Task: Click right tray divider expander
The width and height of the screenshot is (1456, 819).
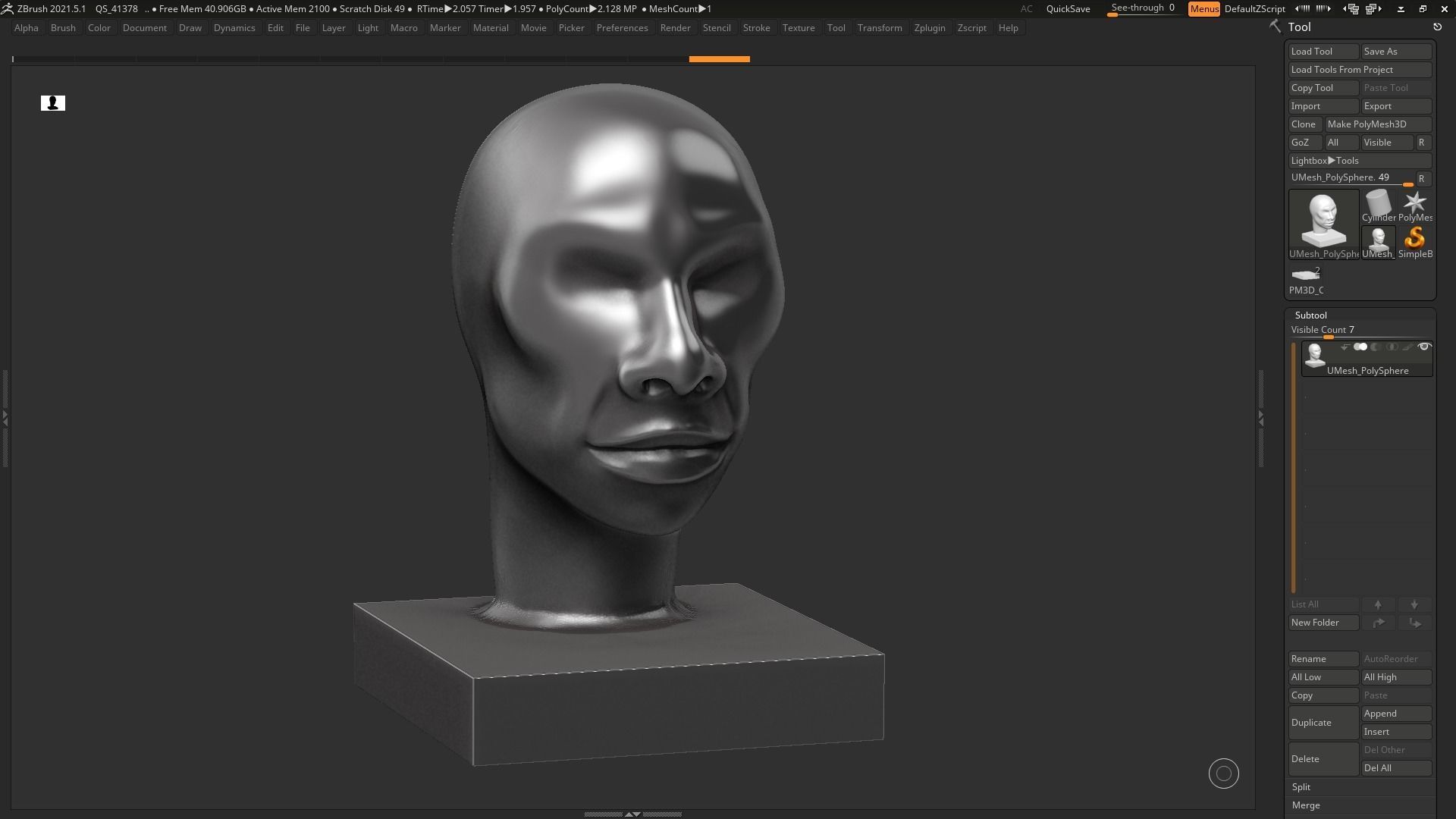Action: tap(1260, 417)
